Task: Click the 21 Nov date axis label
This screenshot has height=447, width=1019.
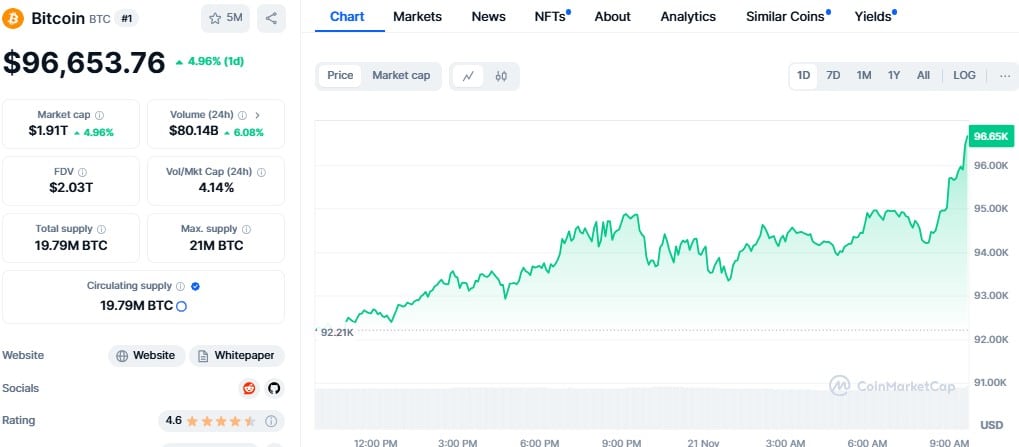Action: click(703, 442)
